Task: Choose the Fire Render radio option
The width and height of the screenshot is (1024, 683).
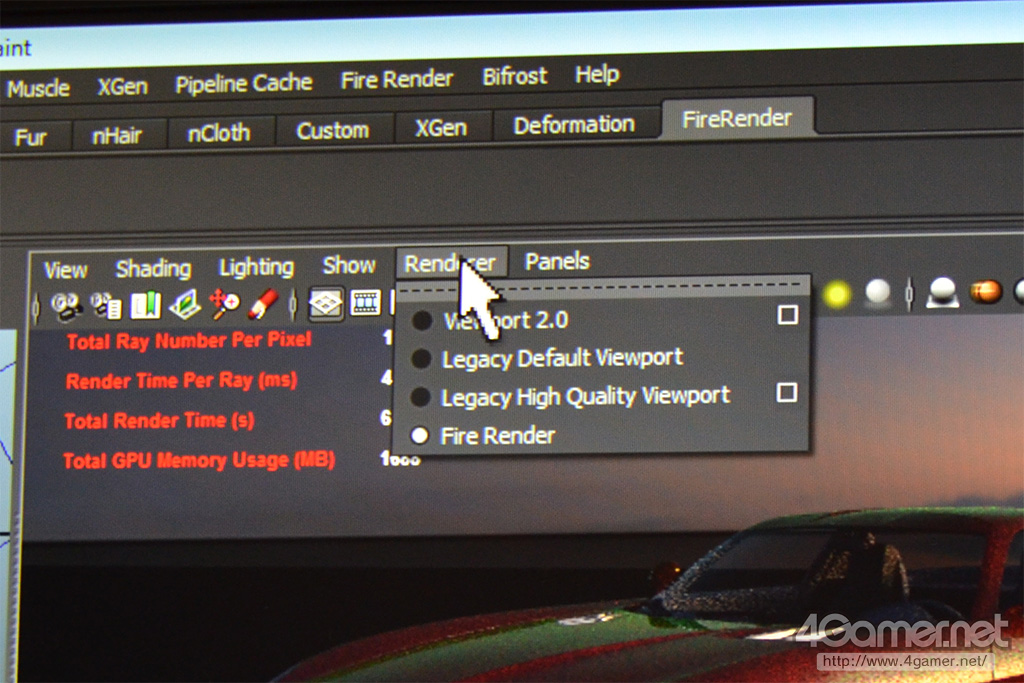Action: coord(497,435)
